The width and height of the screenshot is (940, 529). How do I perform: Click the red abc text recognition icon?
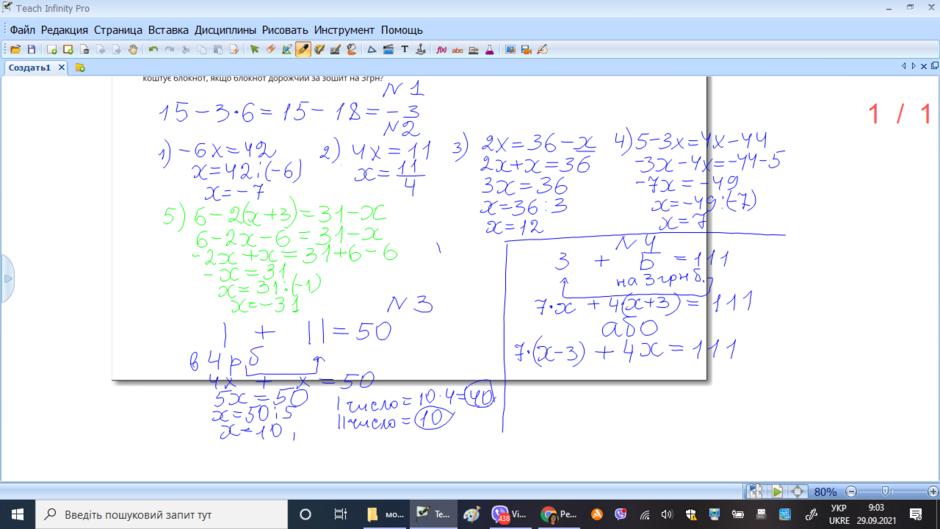(x=457, y=50)
